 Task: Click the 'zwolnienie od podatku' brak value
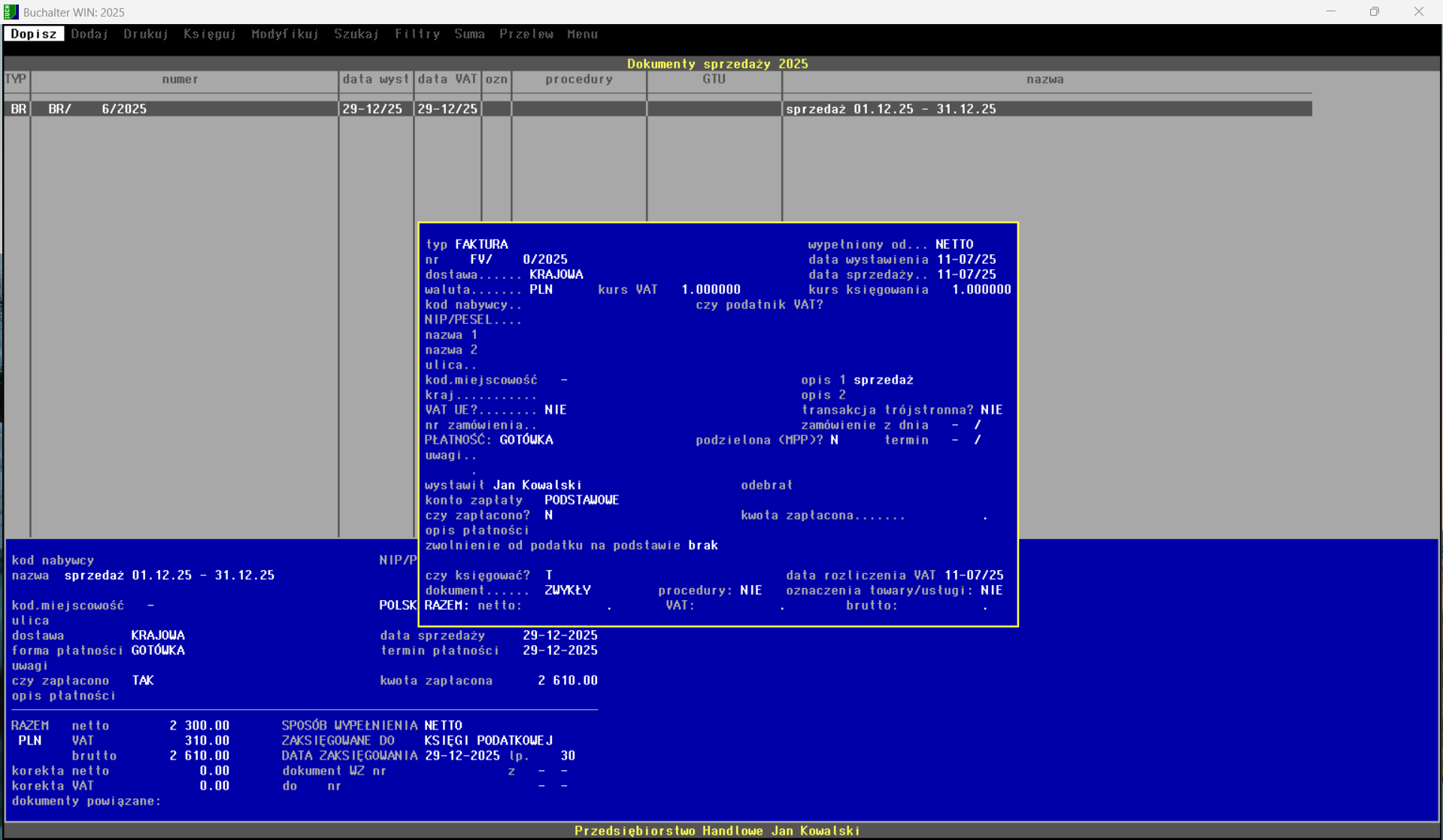point(703,545)
